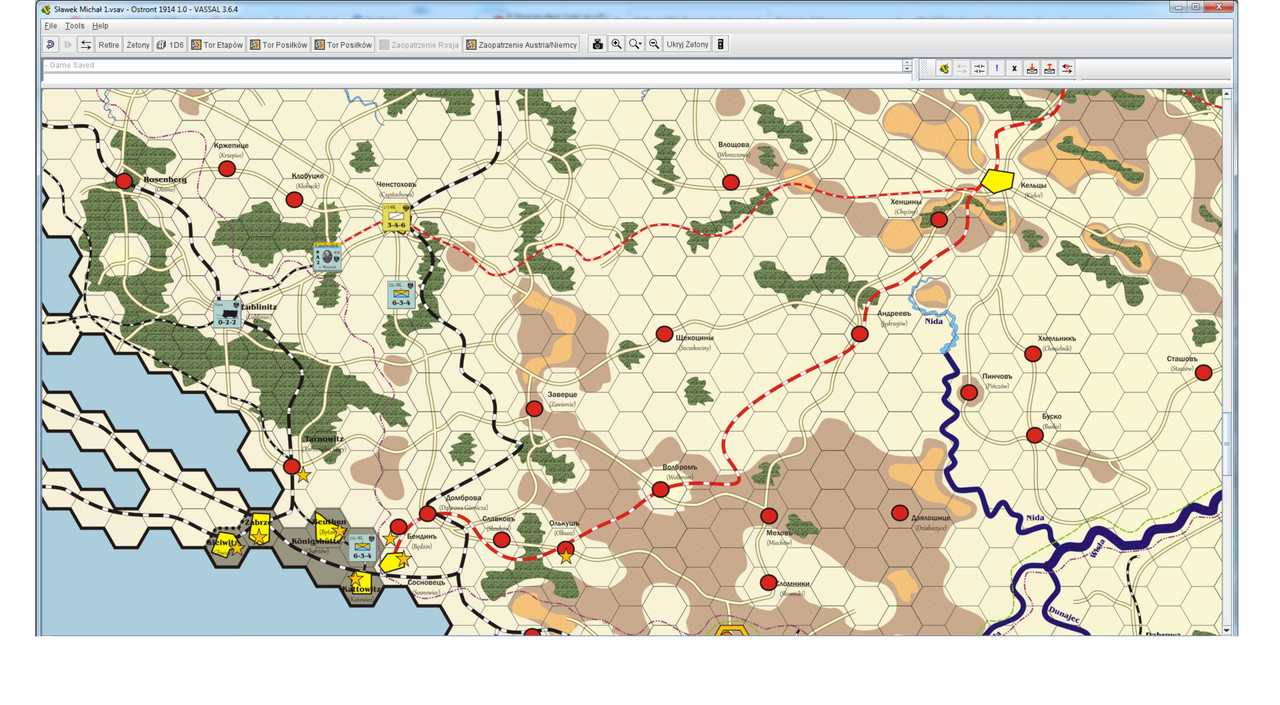The height and width of the screenshot is (705, 1280).
Task: Click the blue exclamation mark icon
Action: (x=997, y=68)
